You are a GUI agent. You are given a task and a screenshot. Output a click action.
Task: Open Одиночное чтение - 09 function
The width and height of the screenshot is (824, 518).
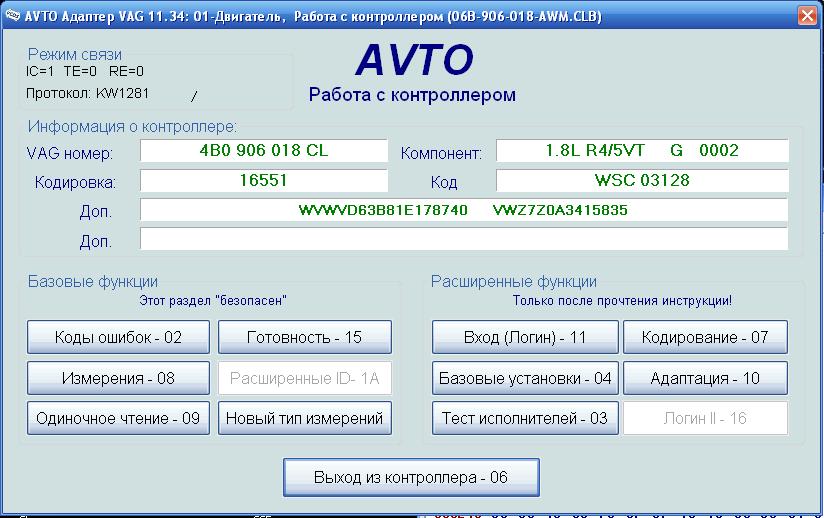point(118,418)
